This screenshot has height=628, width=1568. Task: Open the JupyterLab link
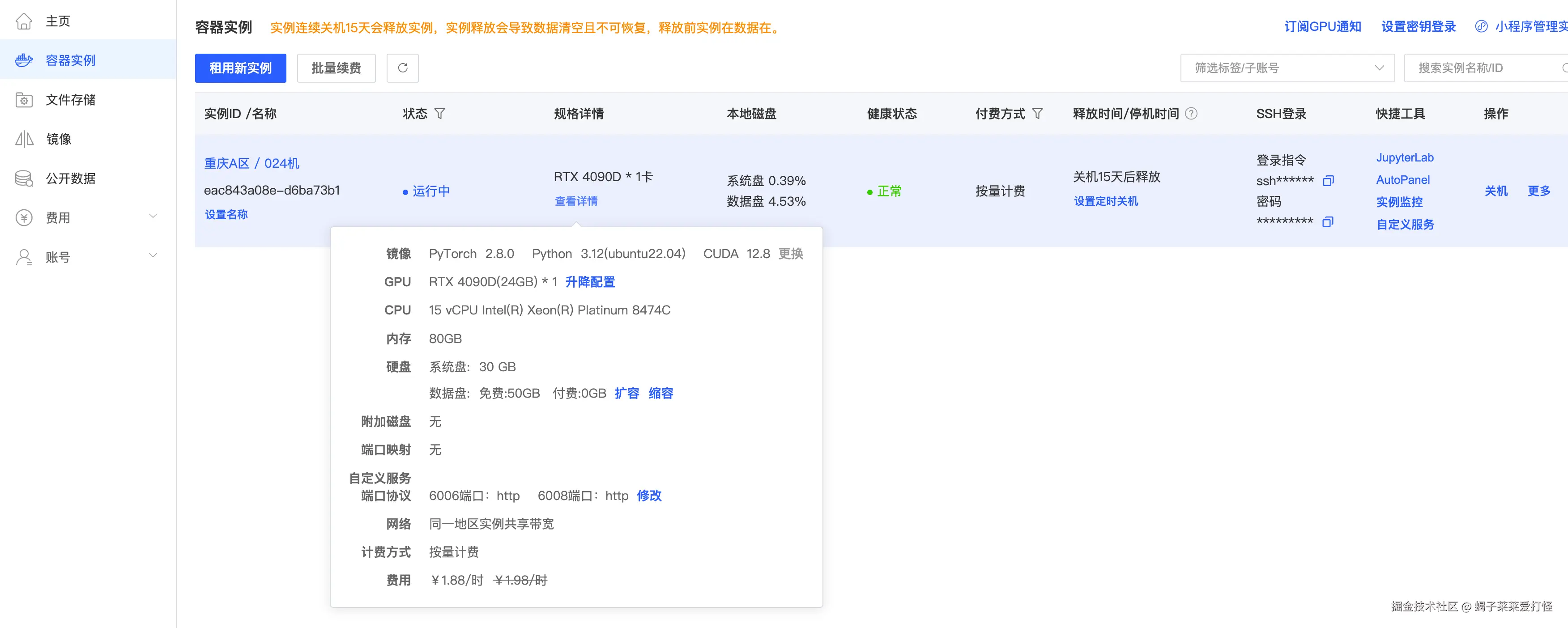[x=1404, y=157]
